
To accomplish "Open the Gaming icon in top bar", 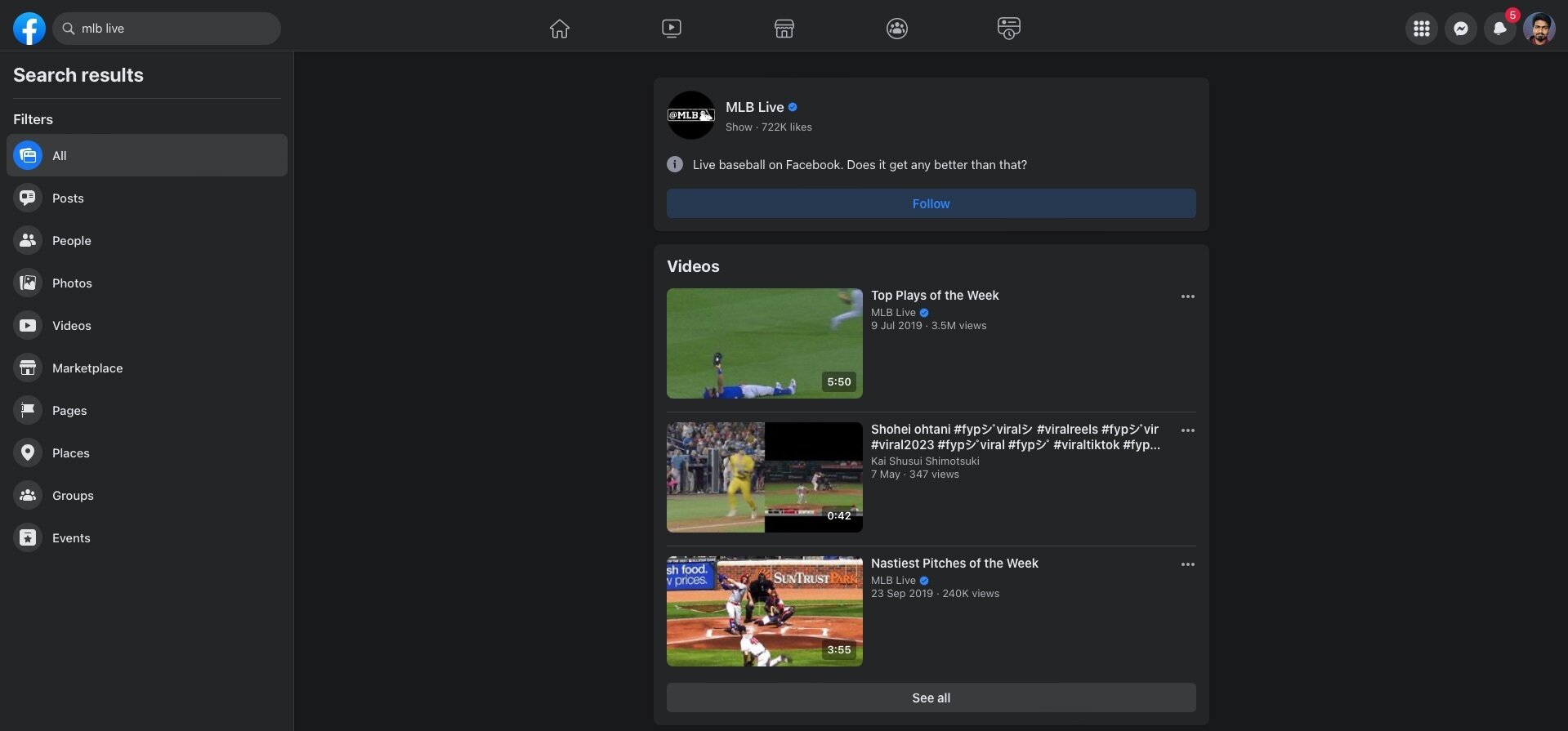I will coord(1009,29).
